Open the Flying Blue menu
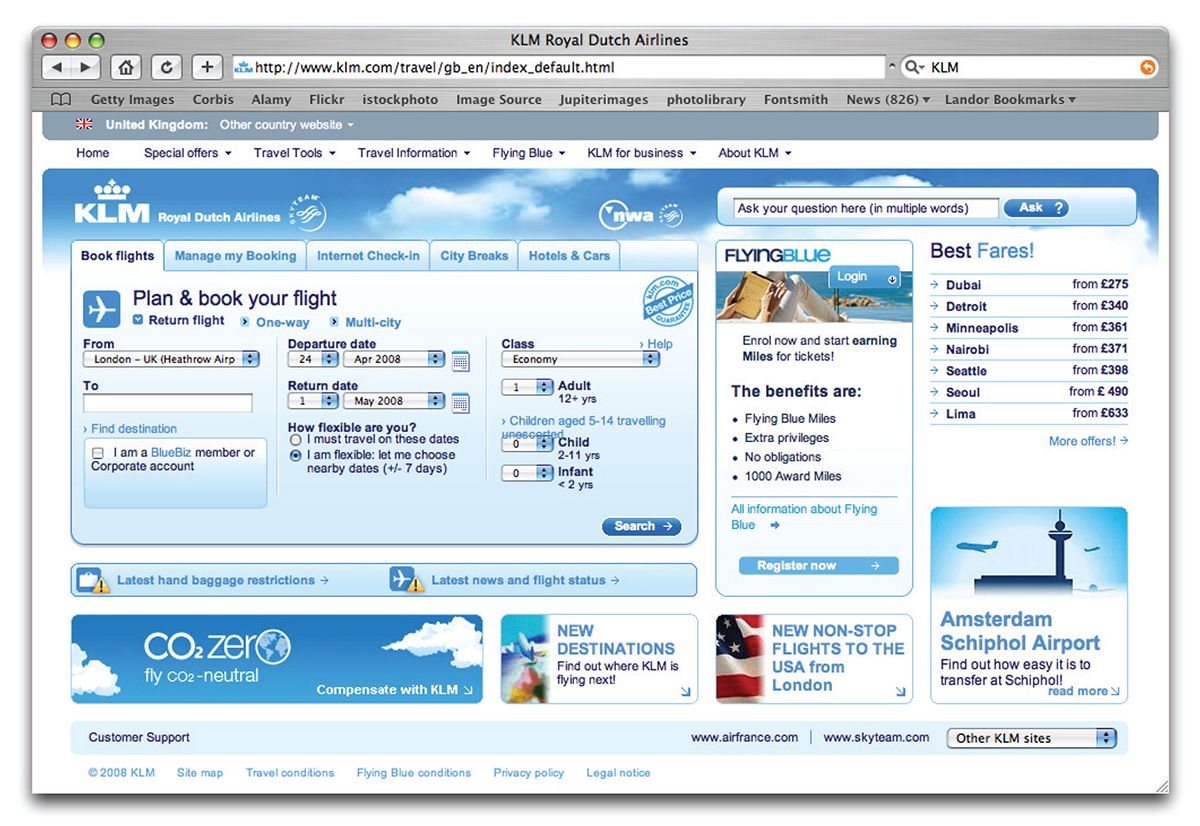The width and height of the screenshot is (1200, 826). pos(528,153)
